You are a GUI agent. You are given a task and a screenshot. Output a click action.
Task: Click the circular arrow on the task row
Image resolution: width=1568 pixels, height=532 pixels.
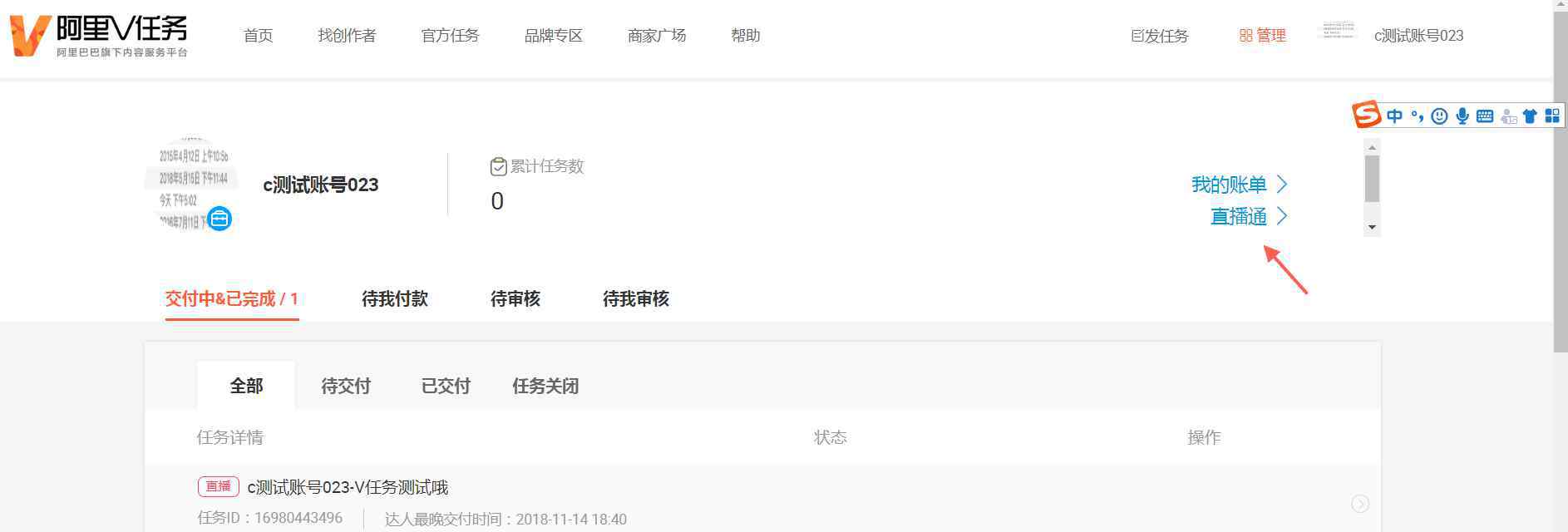pos(1360,504)
